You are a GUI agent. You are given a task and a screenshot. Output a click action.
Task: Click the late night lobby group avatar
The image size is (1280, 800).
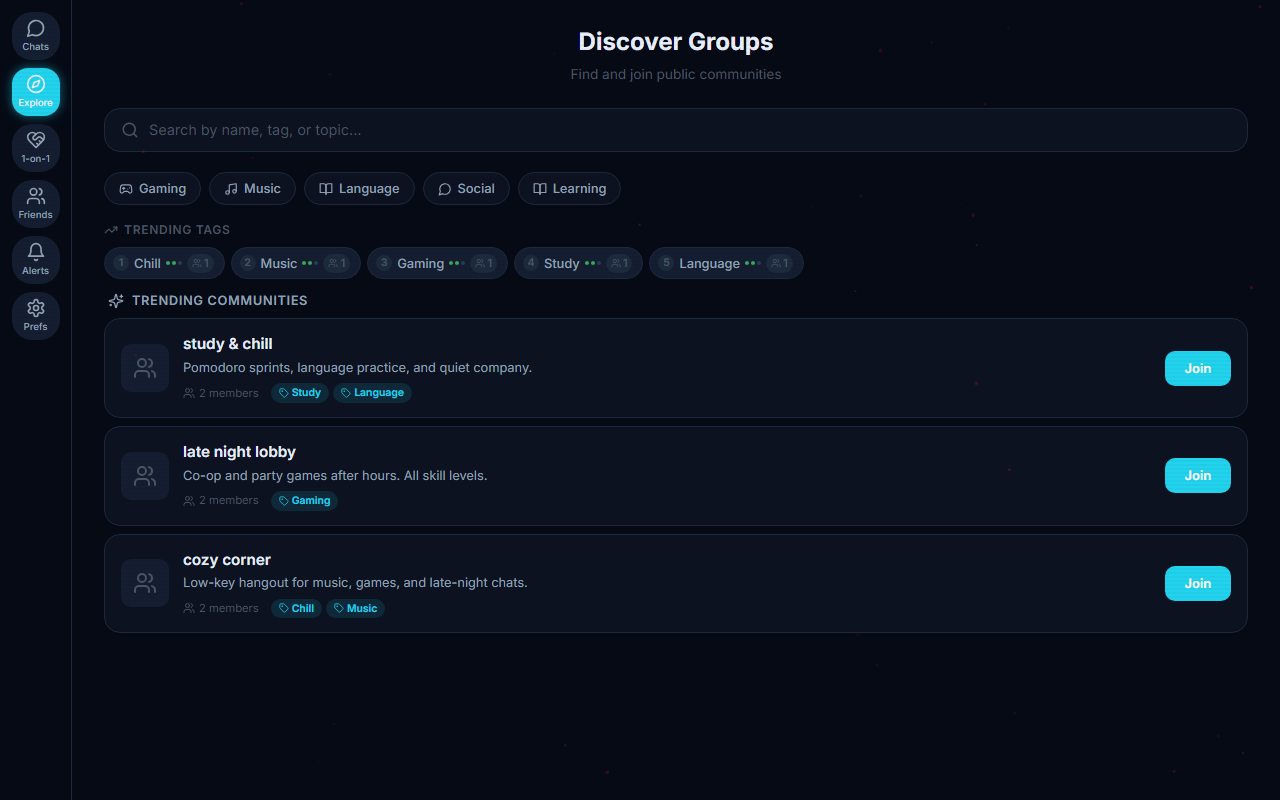pos(145,476)
